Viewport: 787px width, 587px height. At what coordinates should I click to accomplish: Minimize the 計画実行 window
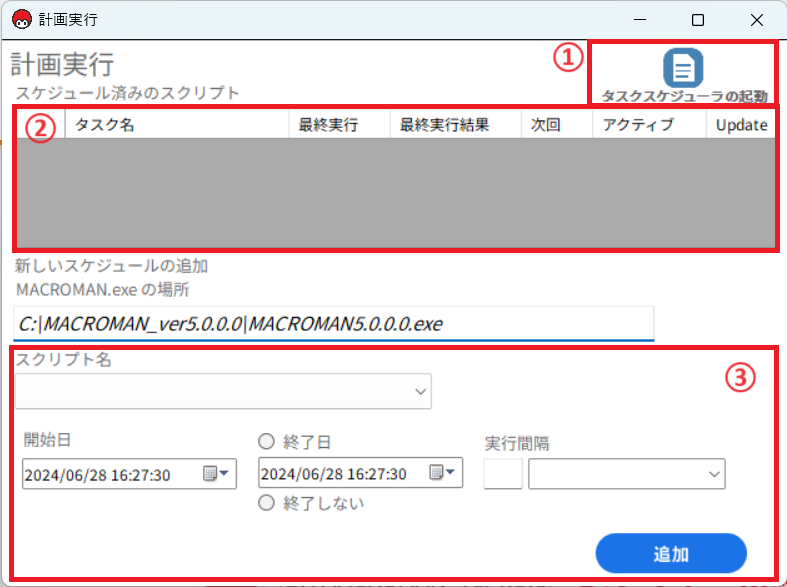pos(639,20)
